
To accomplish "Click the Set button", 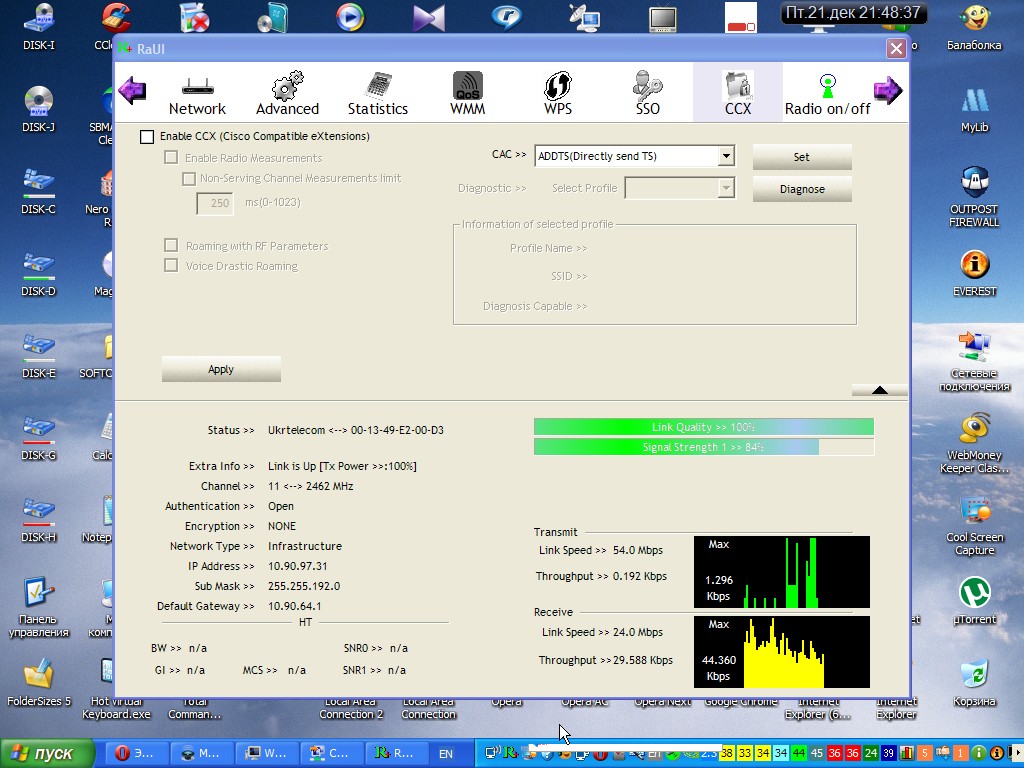I will pyautogui.click(x=802, y=157).
